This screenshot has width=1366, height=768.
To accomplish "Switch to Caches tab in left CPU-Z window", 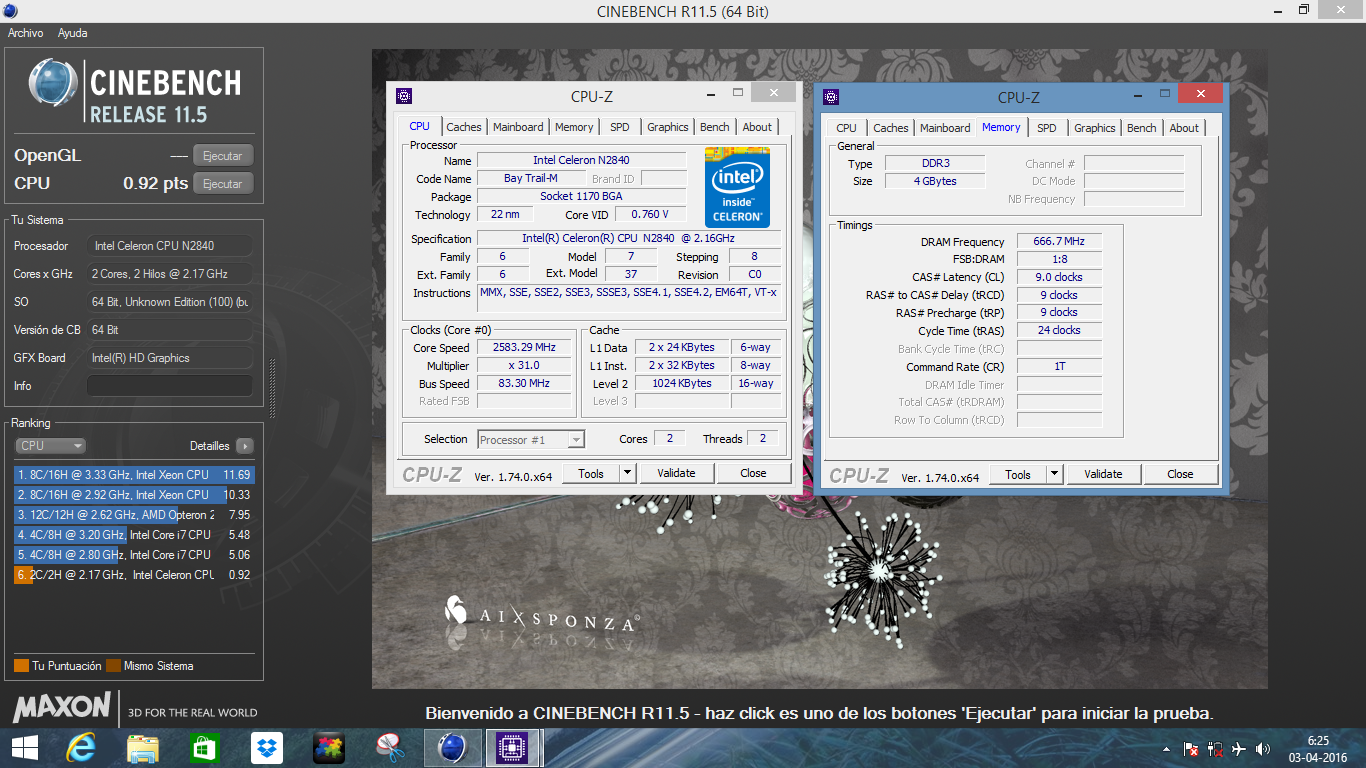I will tap(464, 127).
